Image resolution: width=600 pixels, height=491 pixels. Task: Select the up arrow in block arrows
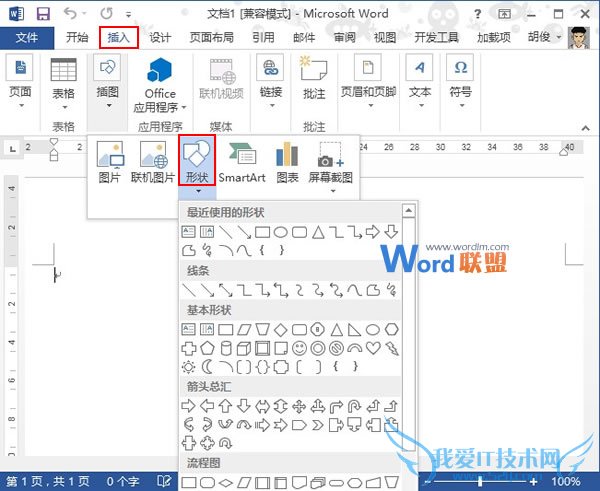225,406
